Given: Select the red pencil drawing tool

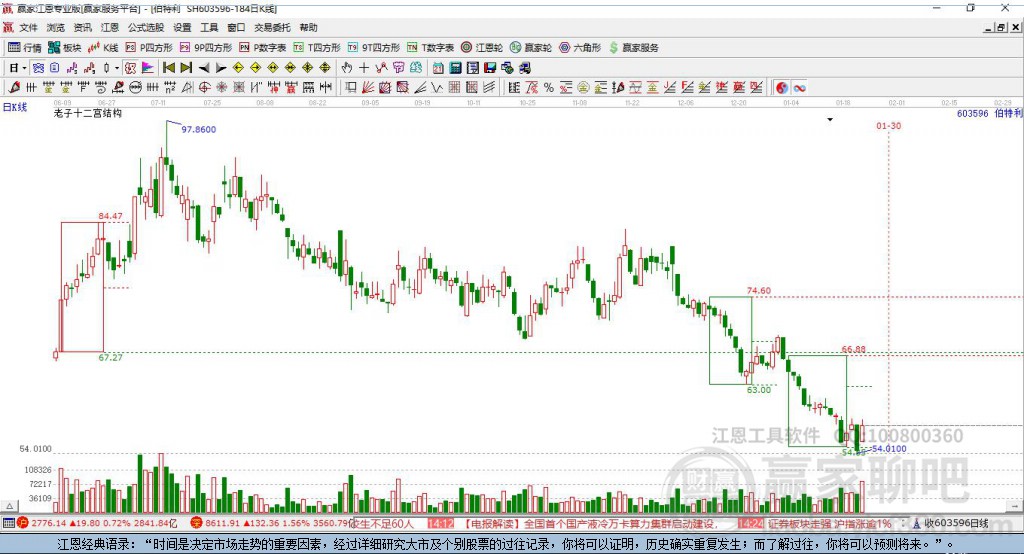Looking at the screenshot, I should point(14,88).
